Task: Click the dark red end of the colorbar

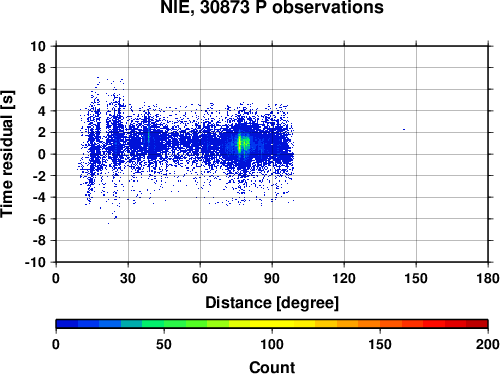Action: (477, 324)
